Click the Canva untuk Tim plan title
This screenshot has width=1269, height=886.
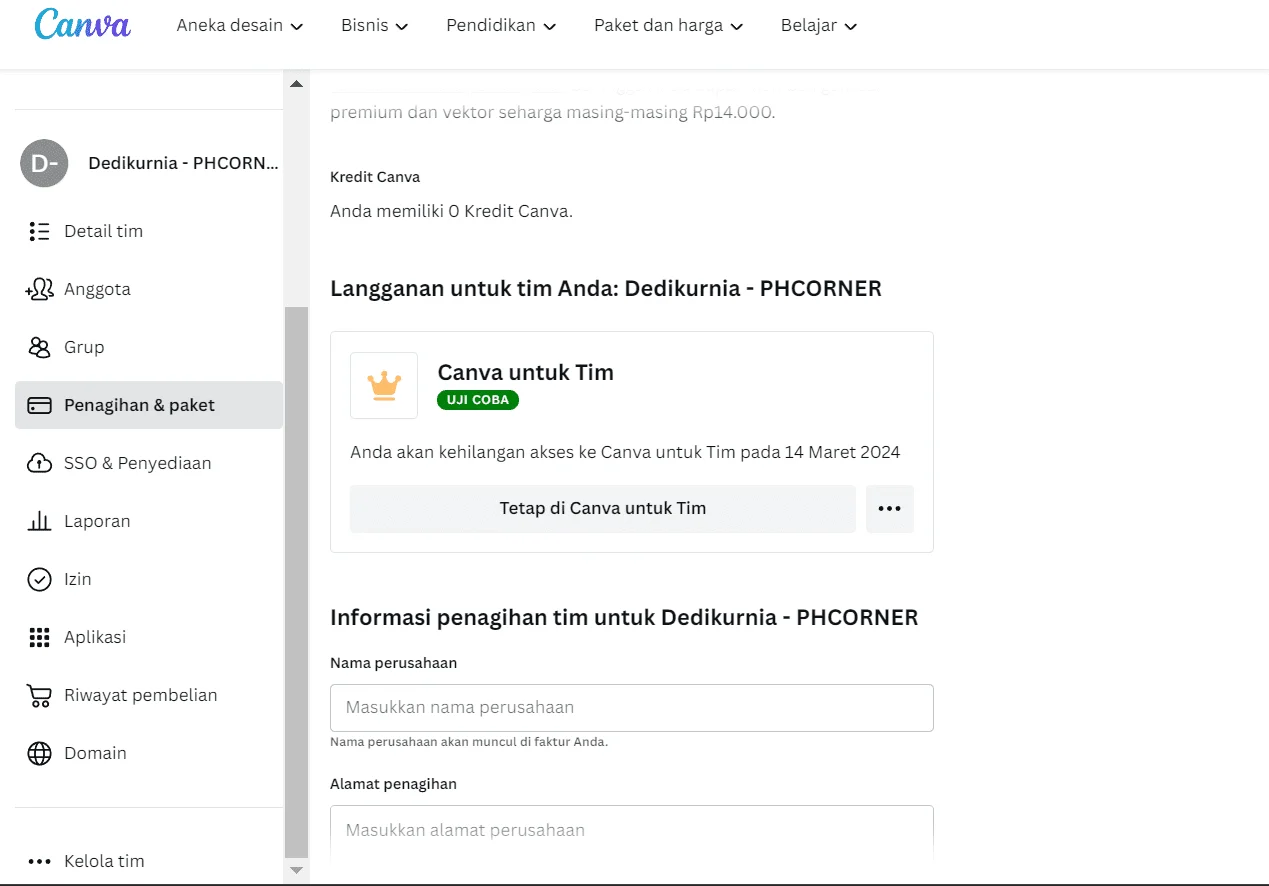526,372
